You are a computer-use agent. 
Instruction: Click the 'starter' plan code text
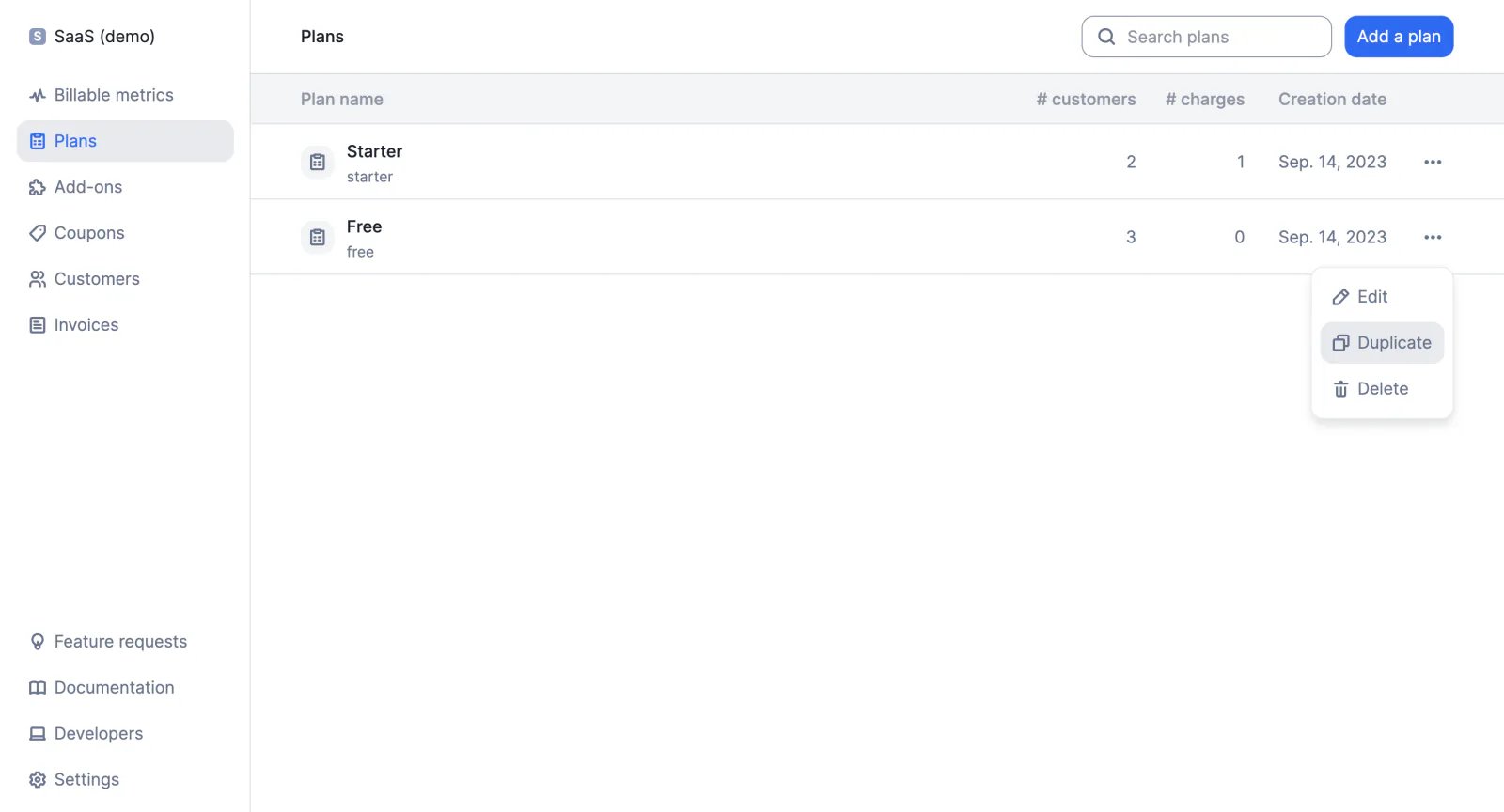369,177
